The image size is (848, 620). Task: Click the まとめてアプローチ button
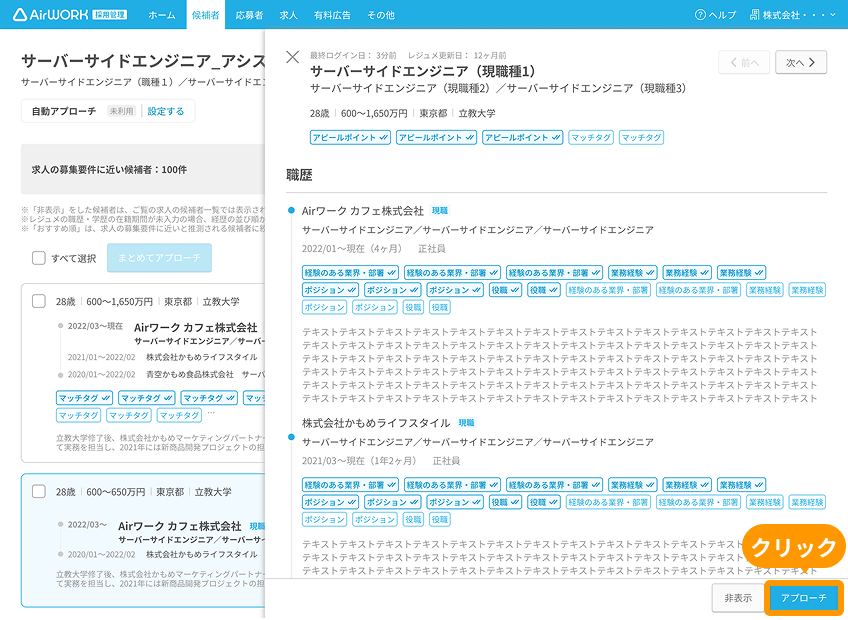click(x=159, y=258)
